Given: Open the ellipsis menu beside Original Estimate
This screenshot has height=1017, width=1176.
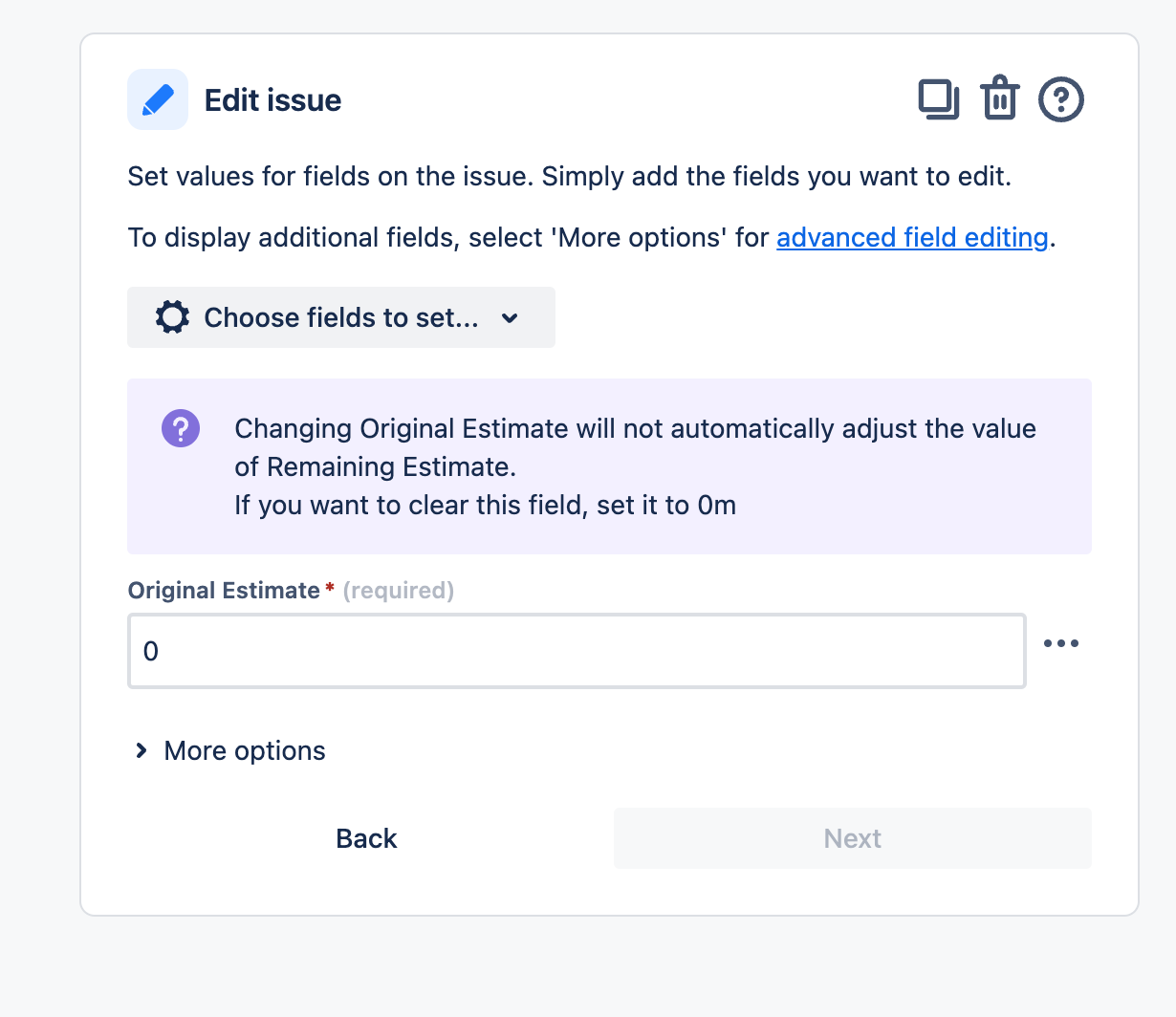Looking at the screenshot, I should tap(1061, 643).
